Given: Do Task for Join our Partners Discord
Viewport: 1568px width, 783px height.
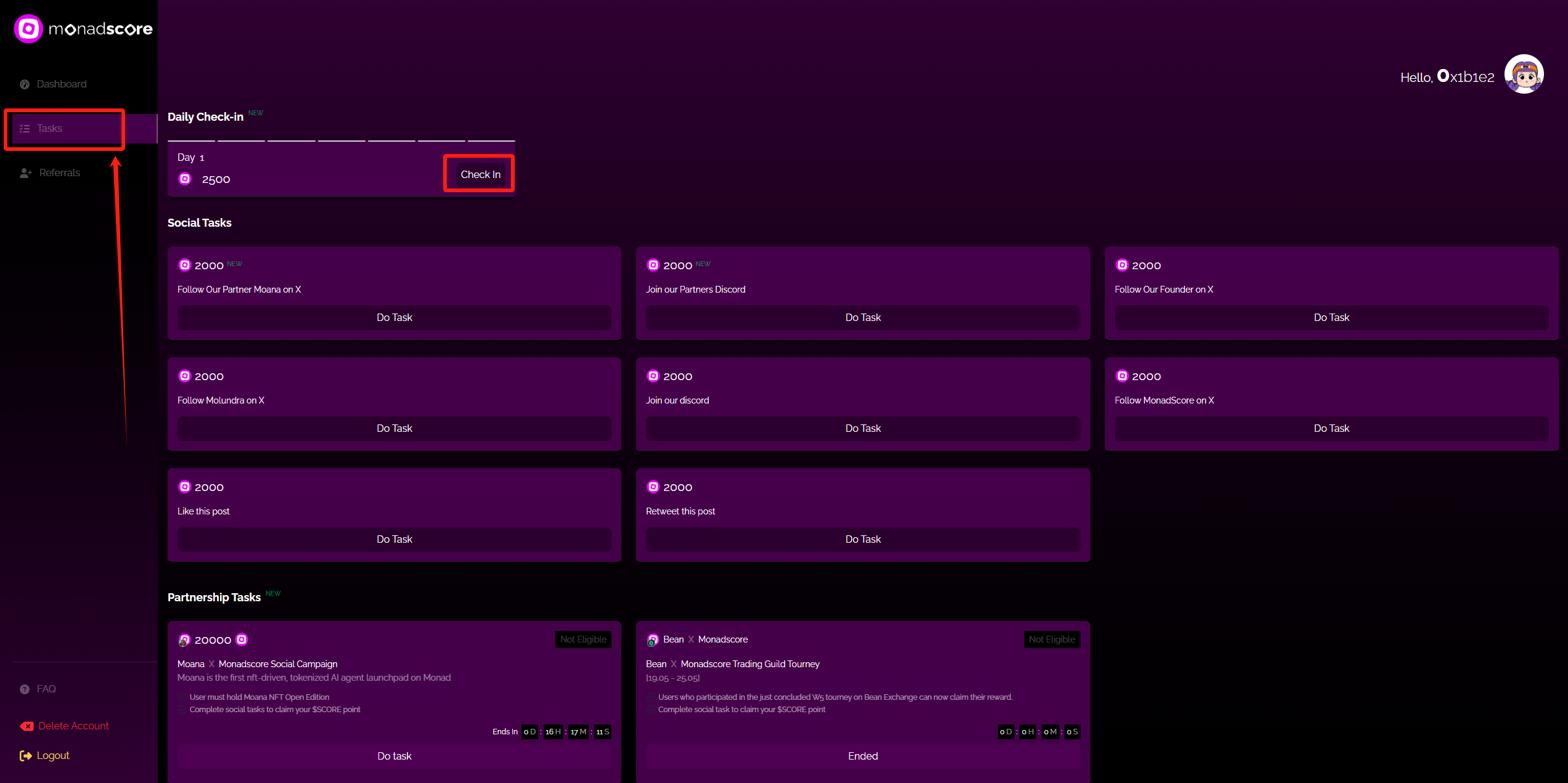Looking at the screenshot, I should click(863, 318).
